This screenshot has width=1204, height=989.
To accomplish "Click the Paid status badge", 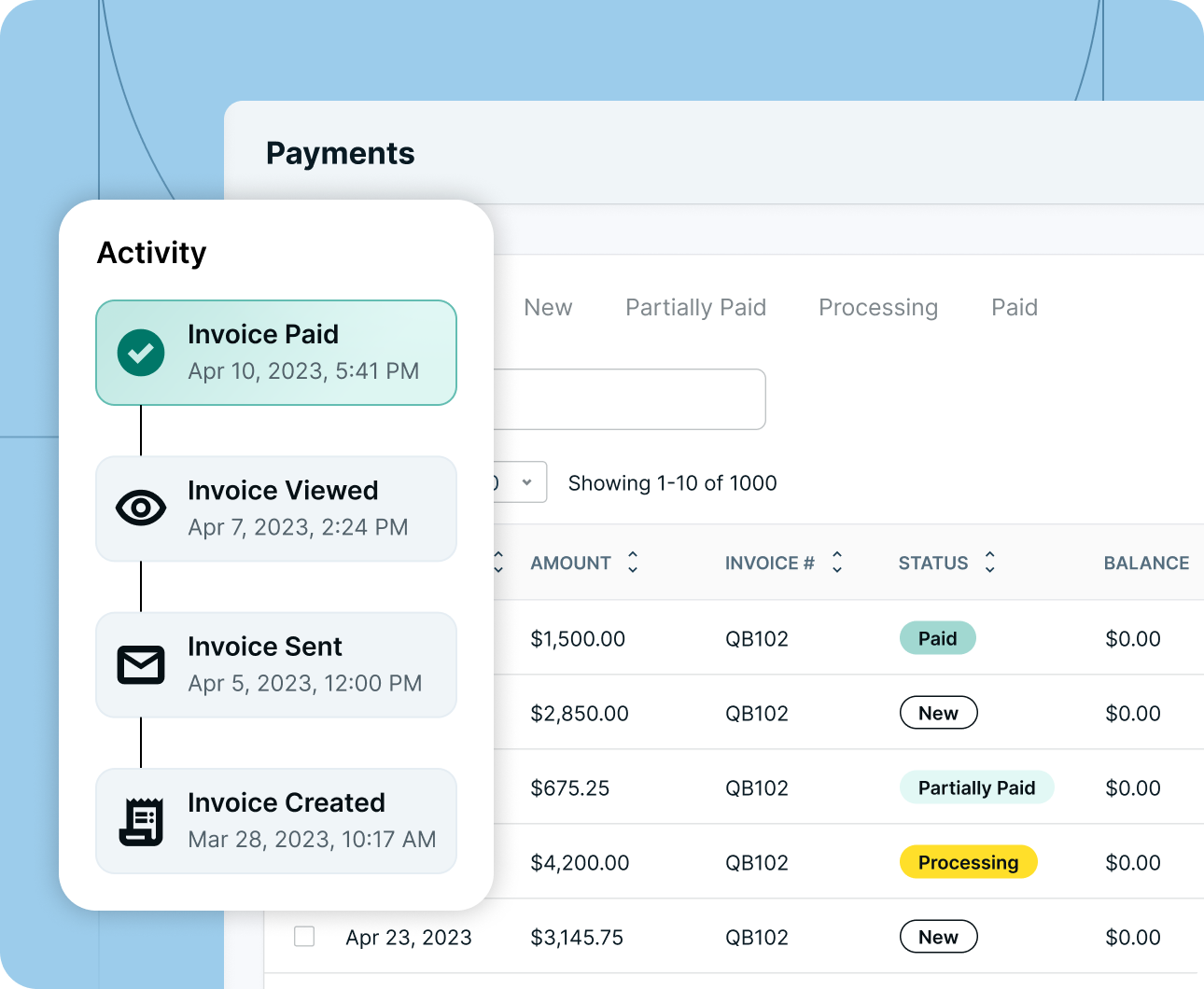I will point(937,638).
